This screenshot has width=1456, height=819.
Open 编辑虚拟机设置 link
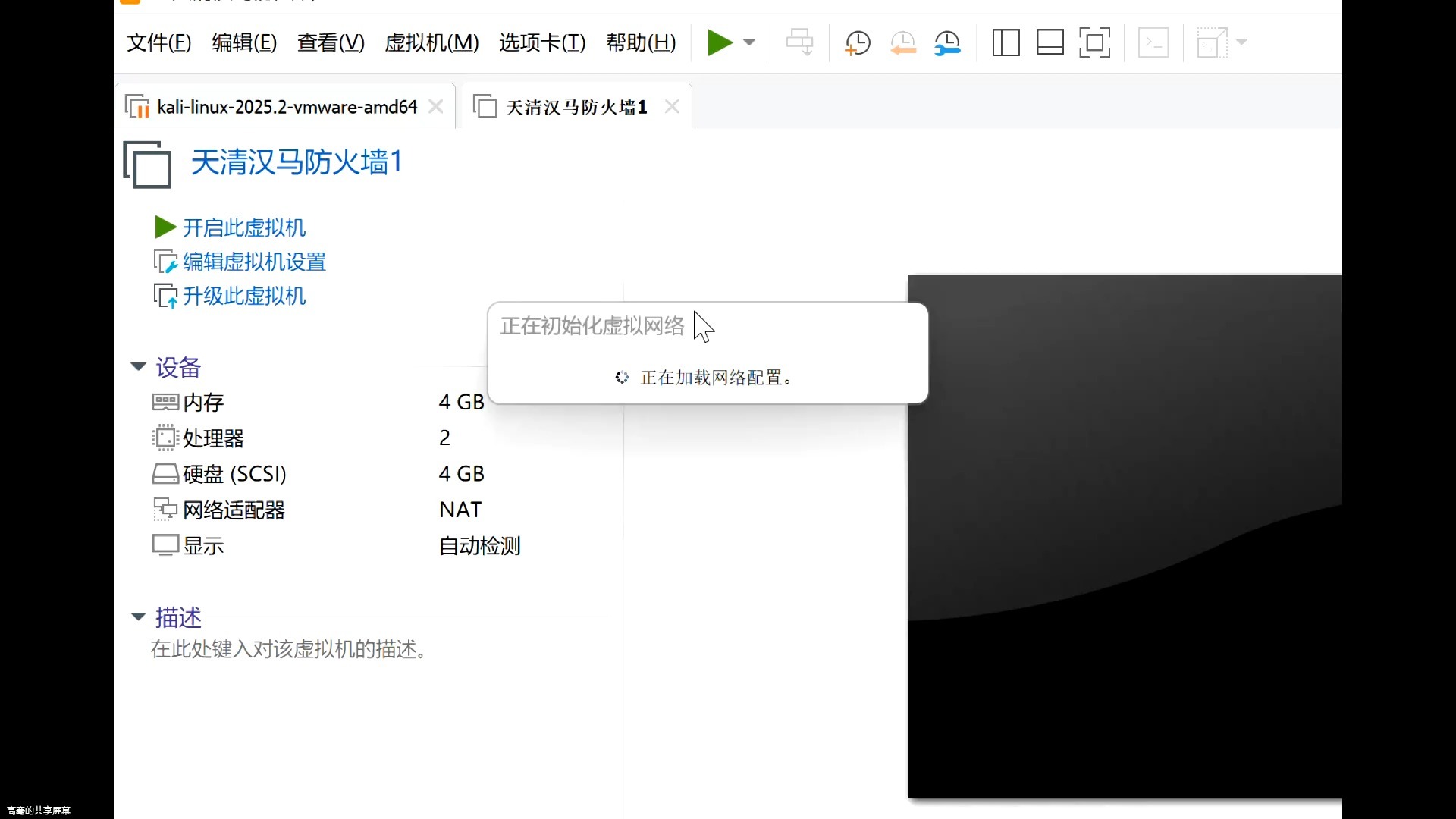[x=254, y=262]
